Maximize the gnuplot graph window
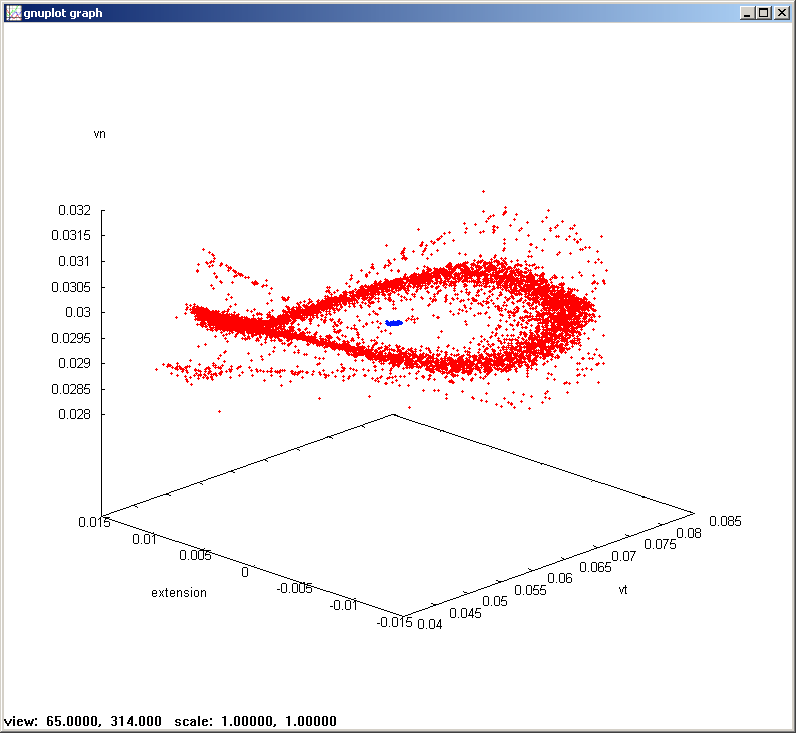The height and width of the screenshot is (733, 796). [763, 13]
